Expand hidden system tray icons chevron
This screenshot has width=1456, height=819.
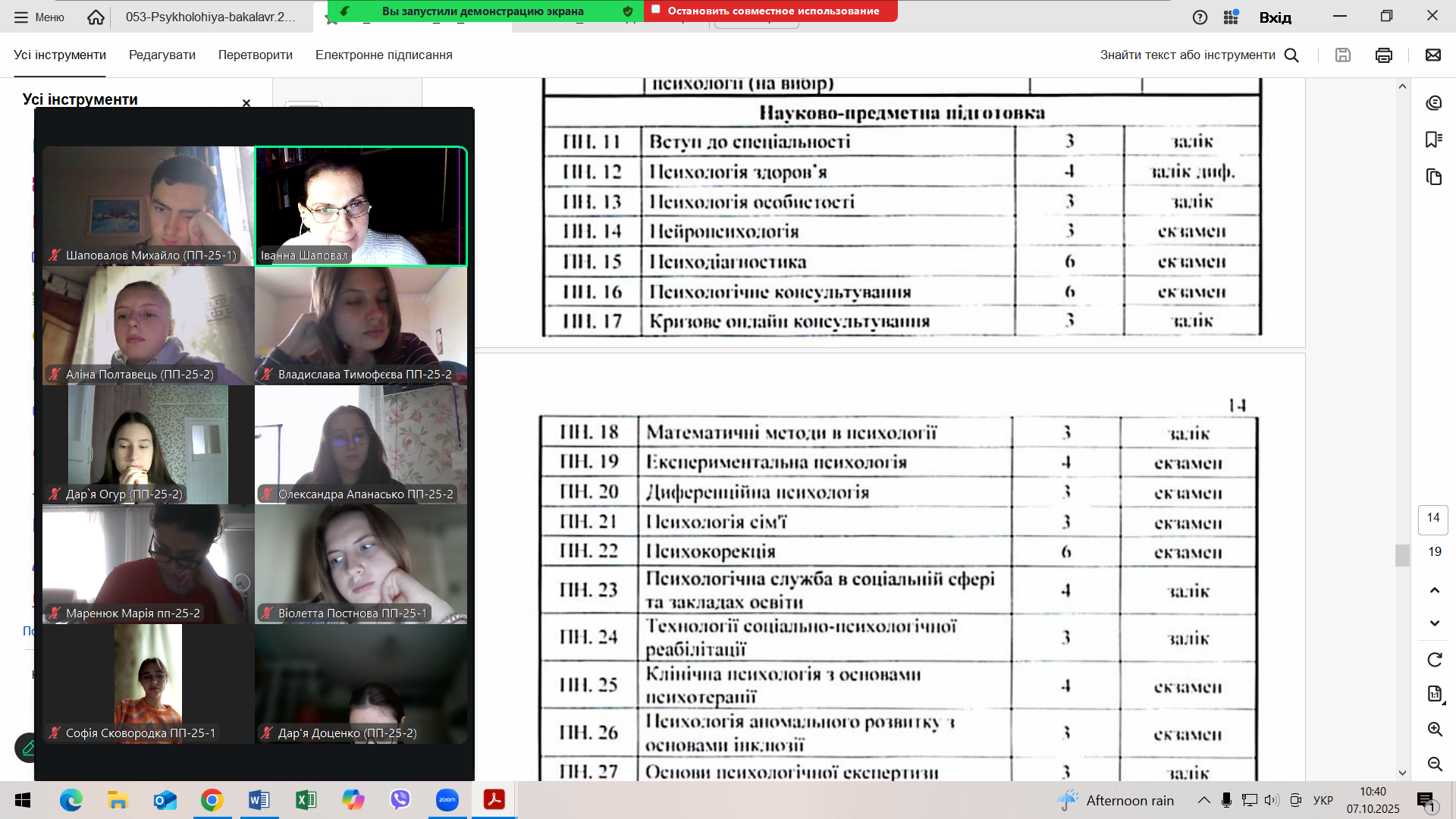pyautogui.click(x=1203, y=800)
